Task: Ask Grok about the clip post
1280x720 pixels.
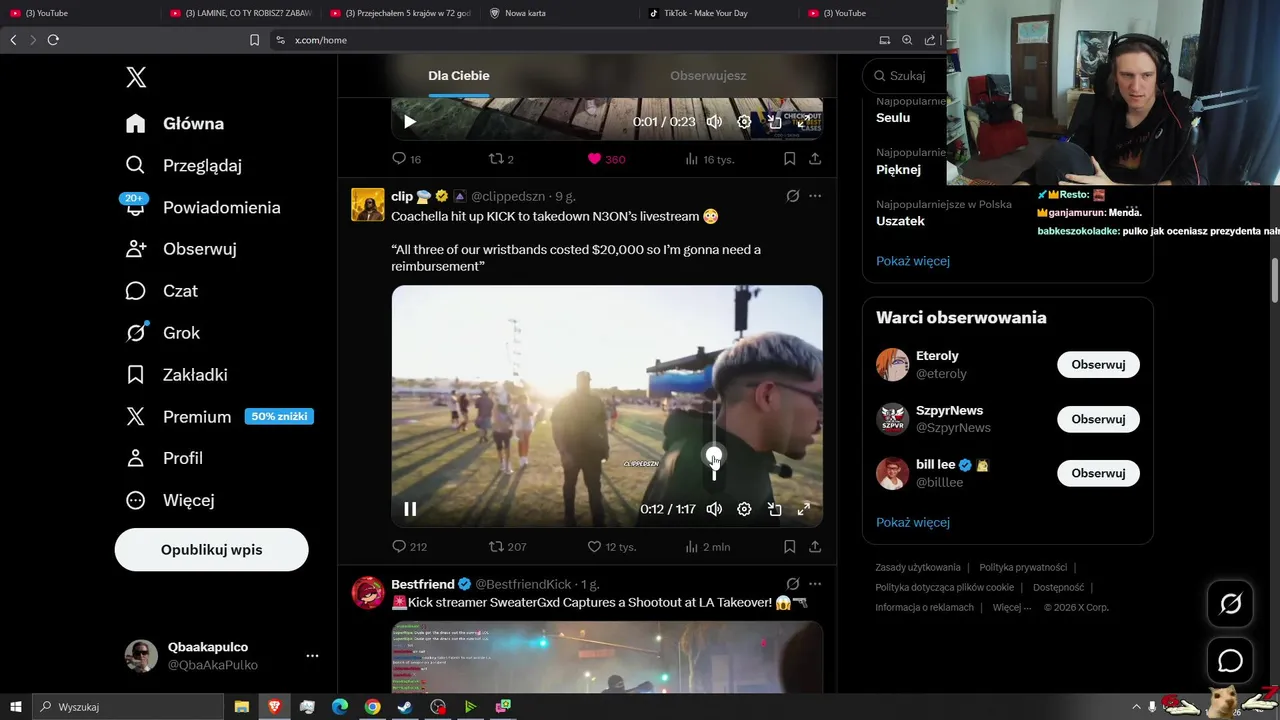Action: [x=792, y=196]
